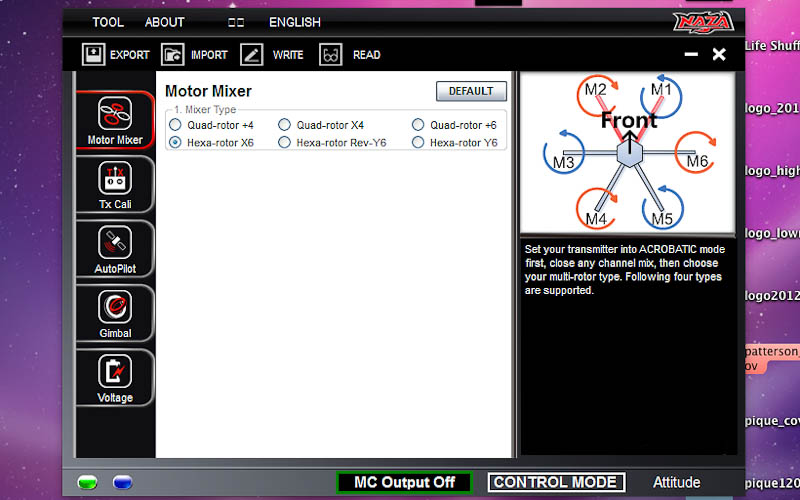Select Quad-rotor X4 mixer type
The width and height of the screenshot is (800, 500).
(285, 125)
